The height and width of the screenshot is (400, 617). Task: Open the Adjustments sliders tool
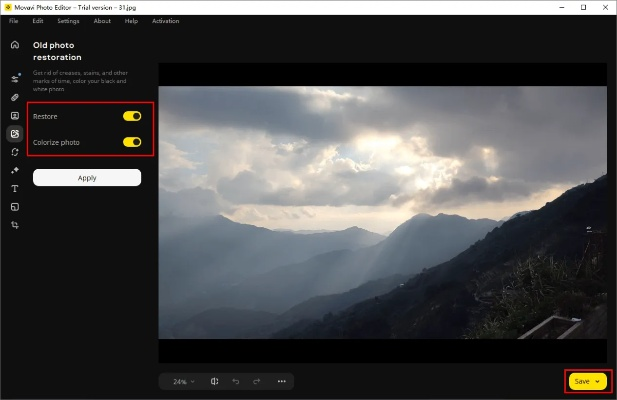coord(15,78)
